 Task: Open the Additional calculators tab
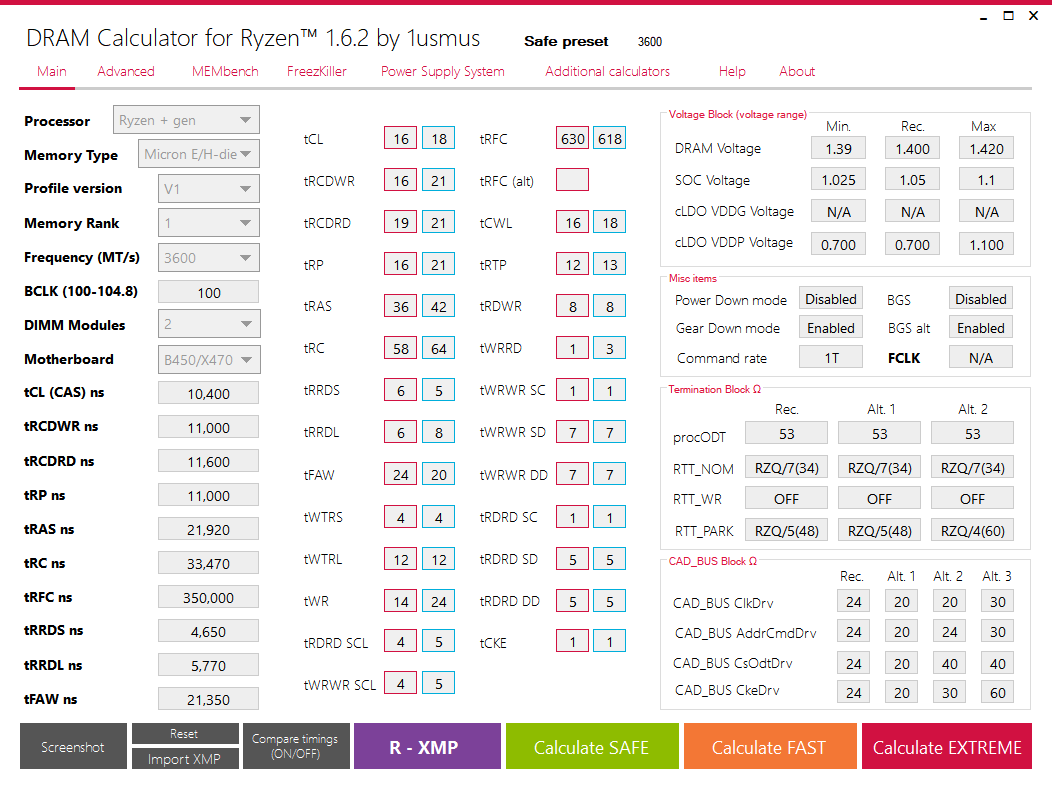[x=607, y=71]
